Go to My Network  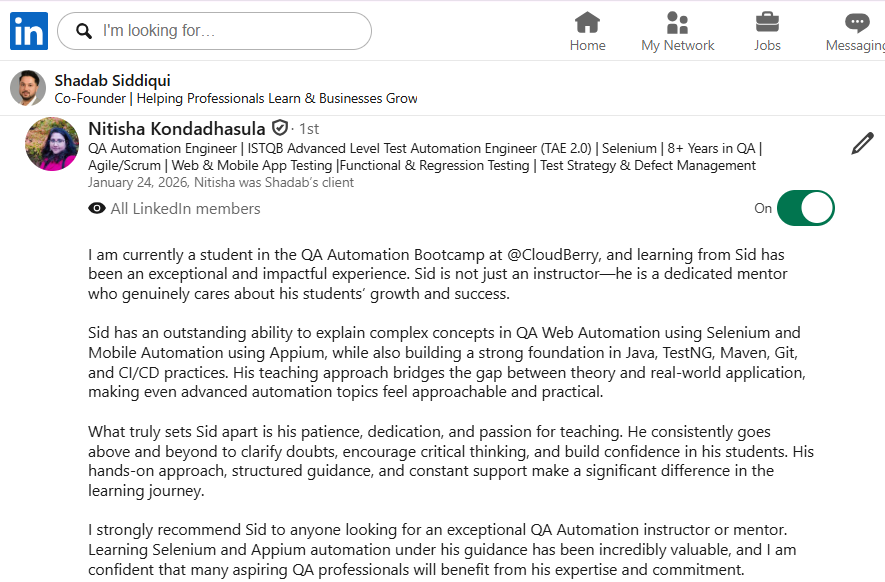(678, 31)
